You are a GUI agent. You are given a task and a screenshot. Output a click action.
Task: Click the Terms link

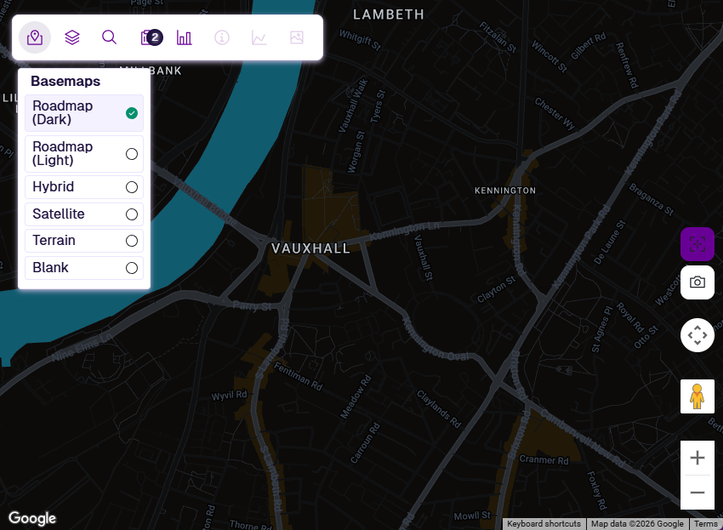pyautogui.click(x=705, y=524)
